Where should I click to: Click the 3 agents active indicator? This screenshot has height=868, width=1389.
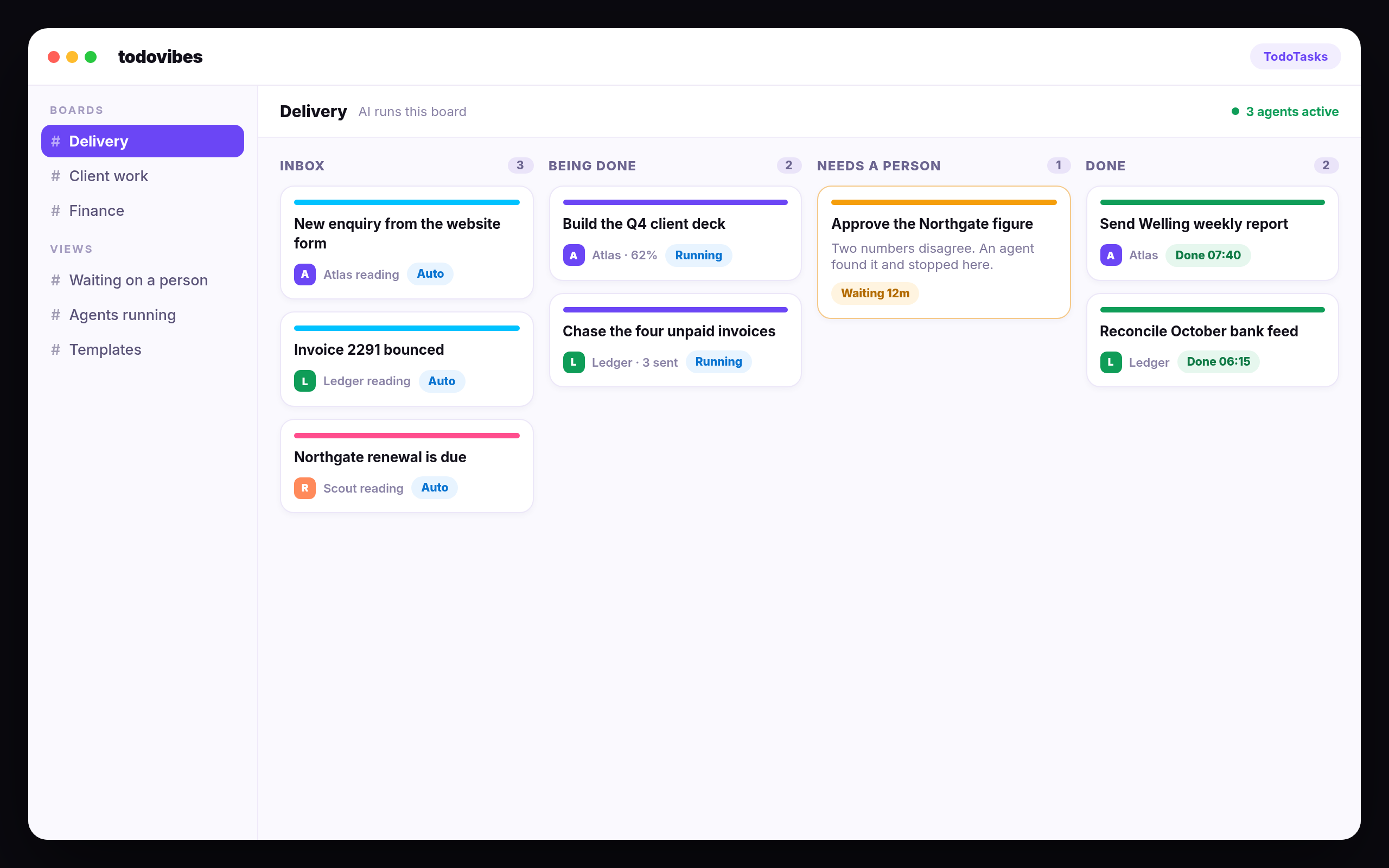click(1285, 111)
